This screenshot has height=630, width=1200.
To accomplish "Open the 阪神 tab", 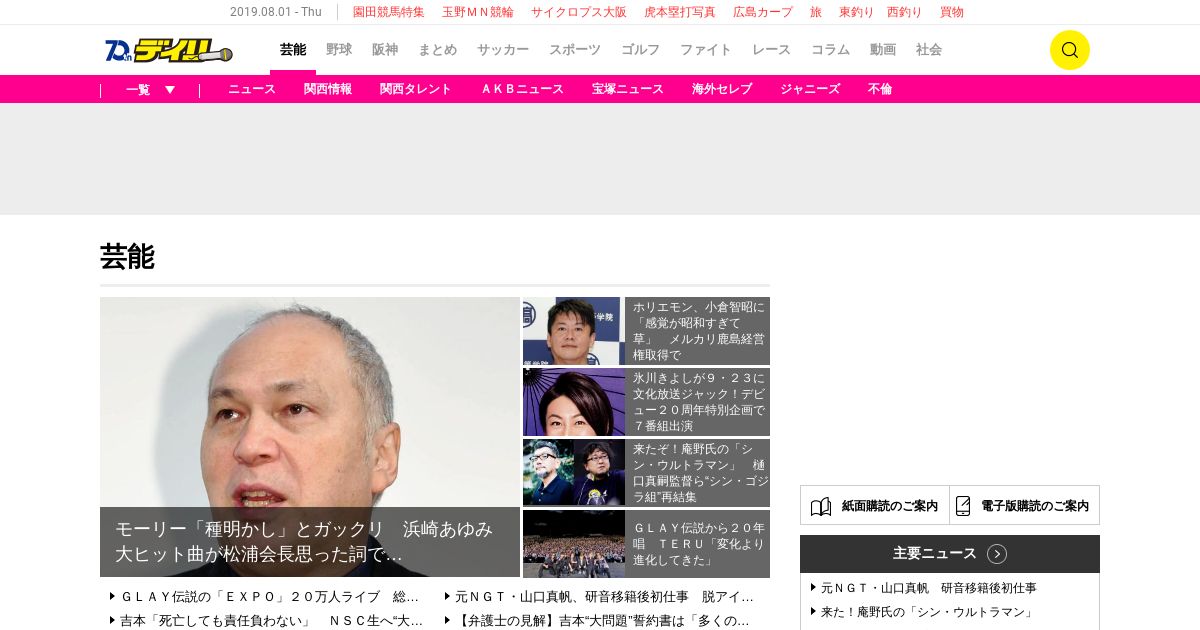I will [385, 50].
